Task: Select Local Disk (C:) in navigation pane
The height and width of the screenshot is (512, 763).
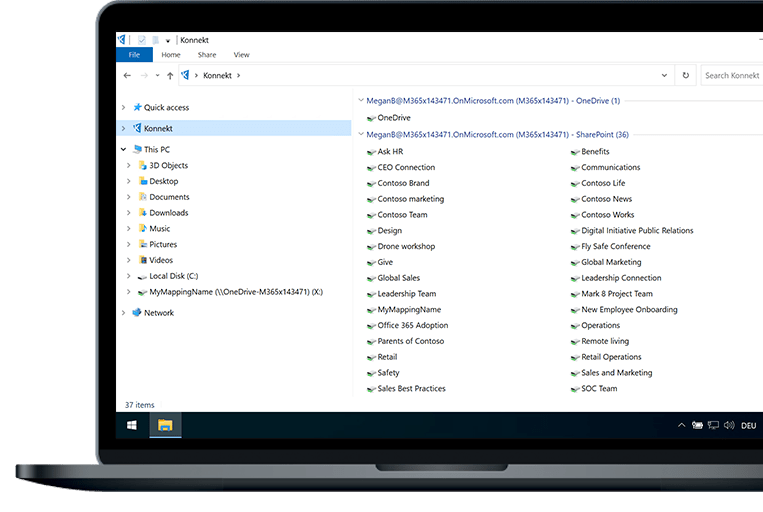Action: click(x=173, y=276)
